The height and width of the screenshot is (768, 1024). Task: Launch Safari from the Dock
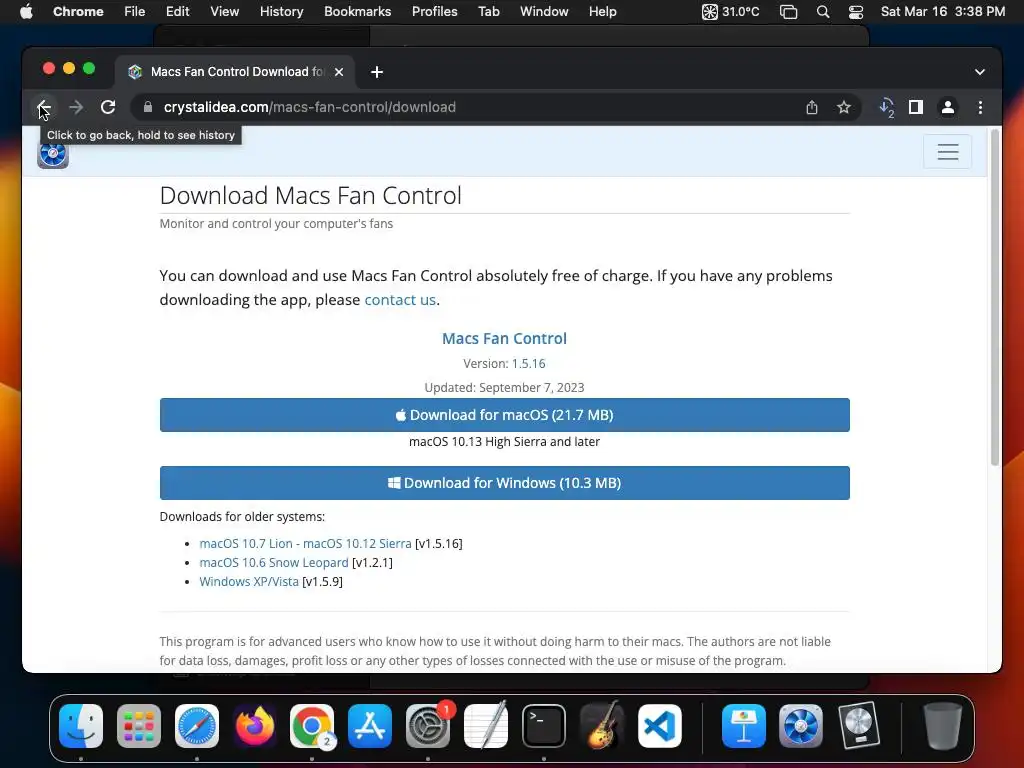[197, 726]
